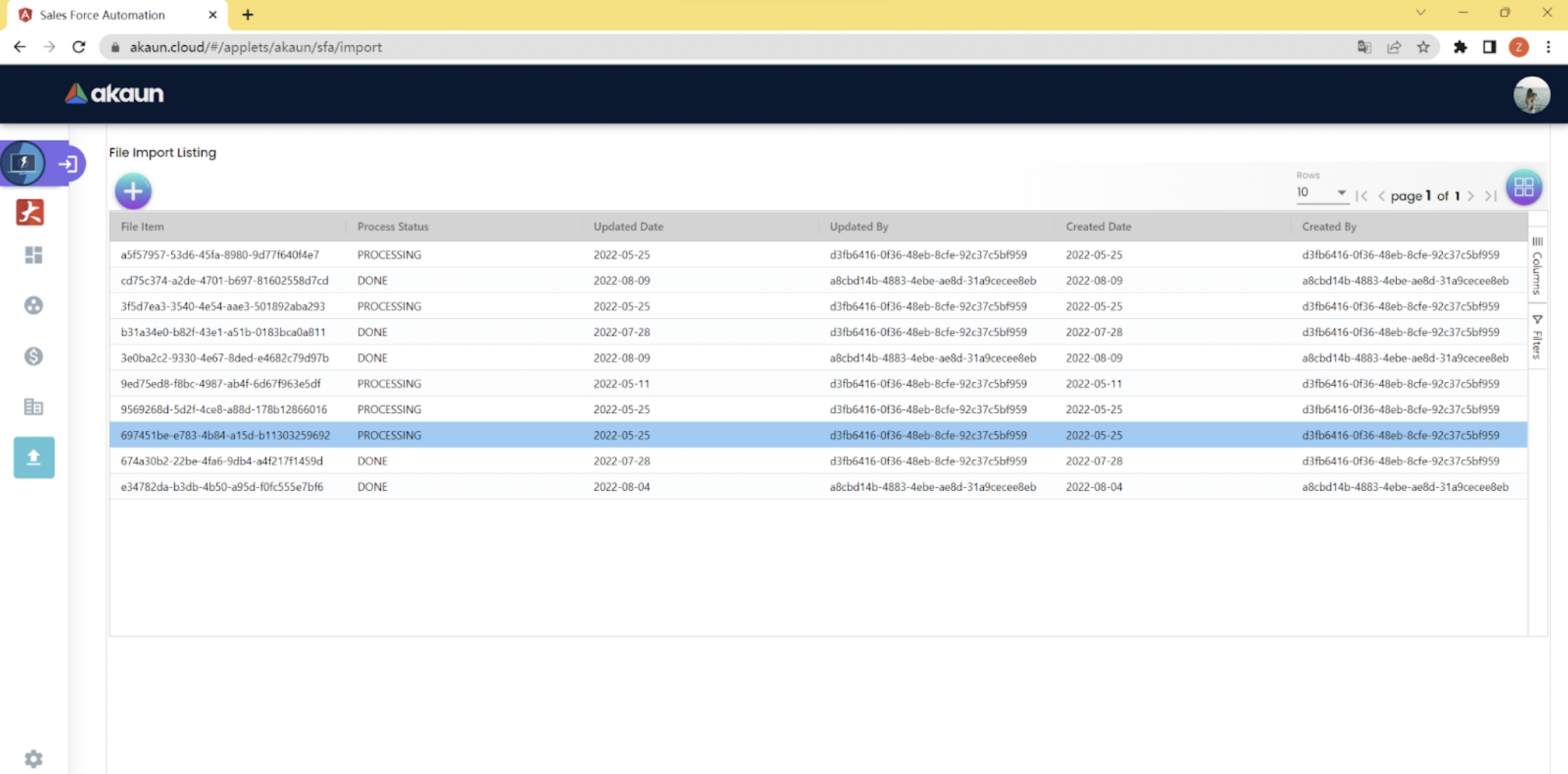Image resolution: width=1568 pixels, height=774 pixels.
Task: Expand the Columns side panel
Action: (x=1537, y=267)
